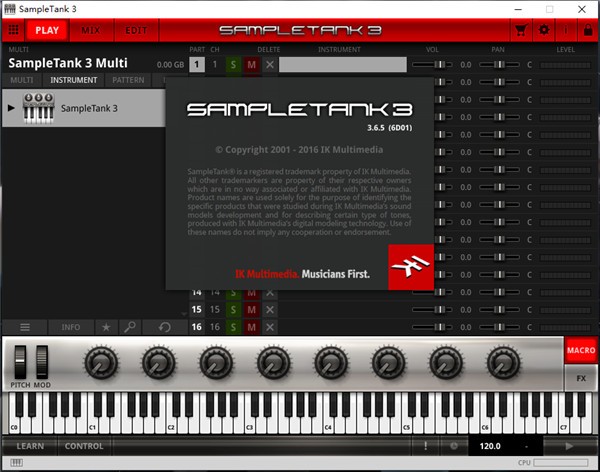The width and height of the screenshot is (600, 472).
Task: Open the gear settings icon
Action: pyautogui.click(x=544, y=30)
